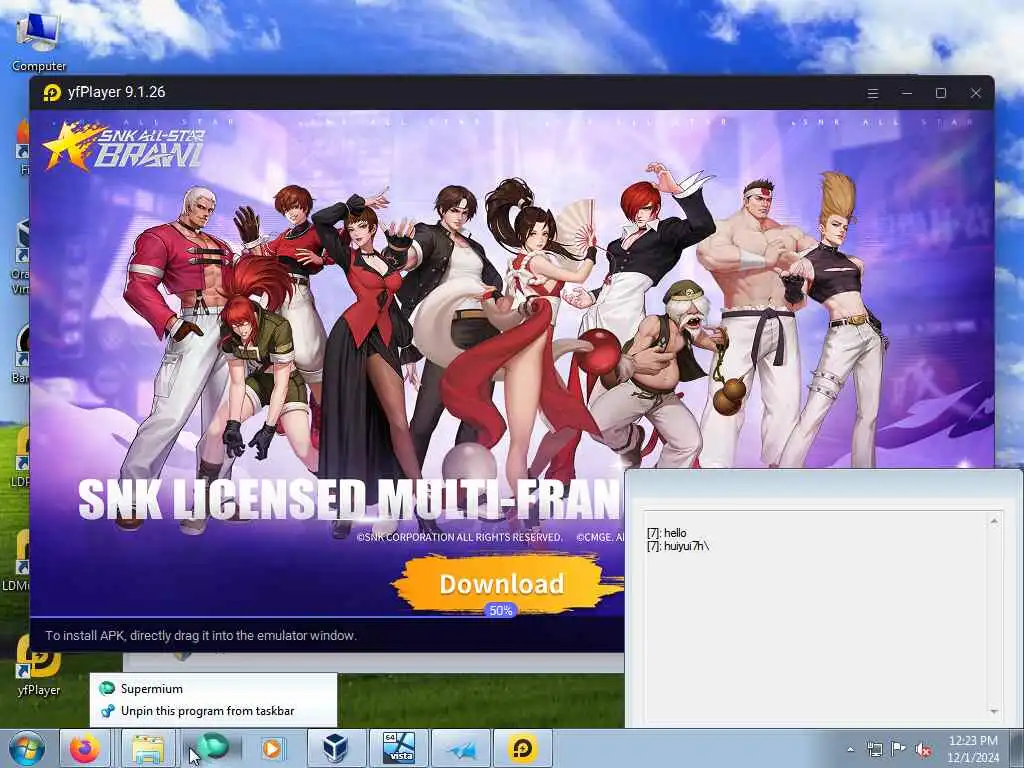The width and height of the screenshot is (1024, 768).
Task: Open the yfPlayer hamburger menu
Action: tap(872, 93)
